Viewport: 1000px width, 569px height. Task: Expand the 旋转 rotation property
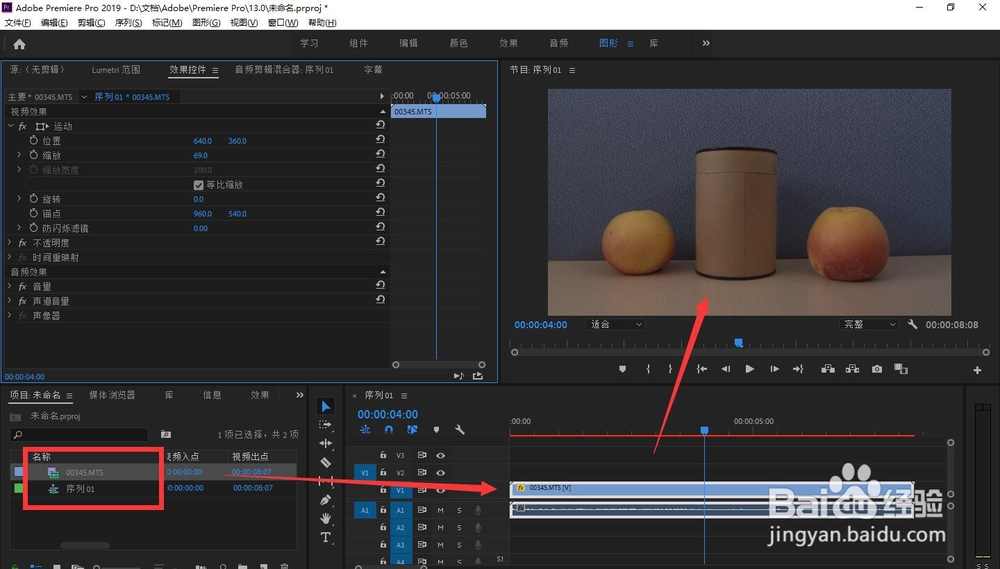click(x=18, y=199)
